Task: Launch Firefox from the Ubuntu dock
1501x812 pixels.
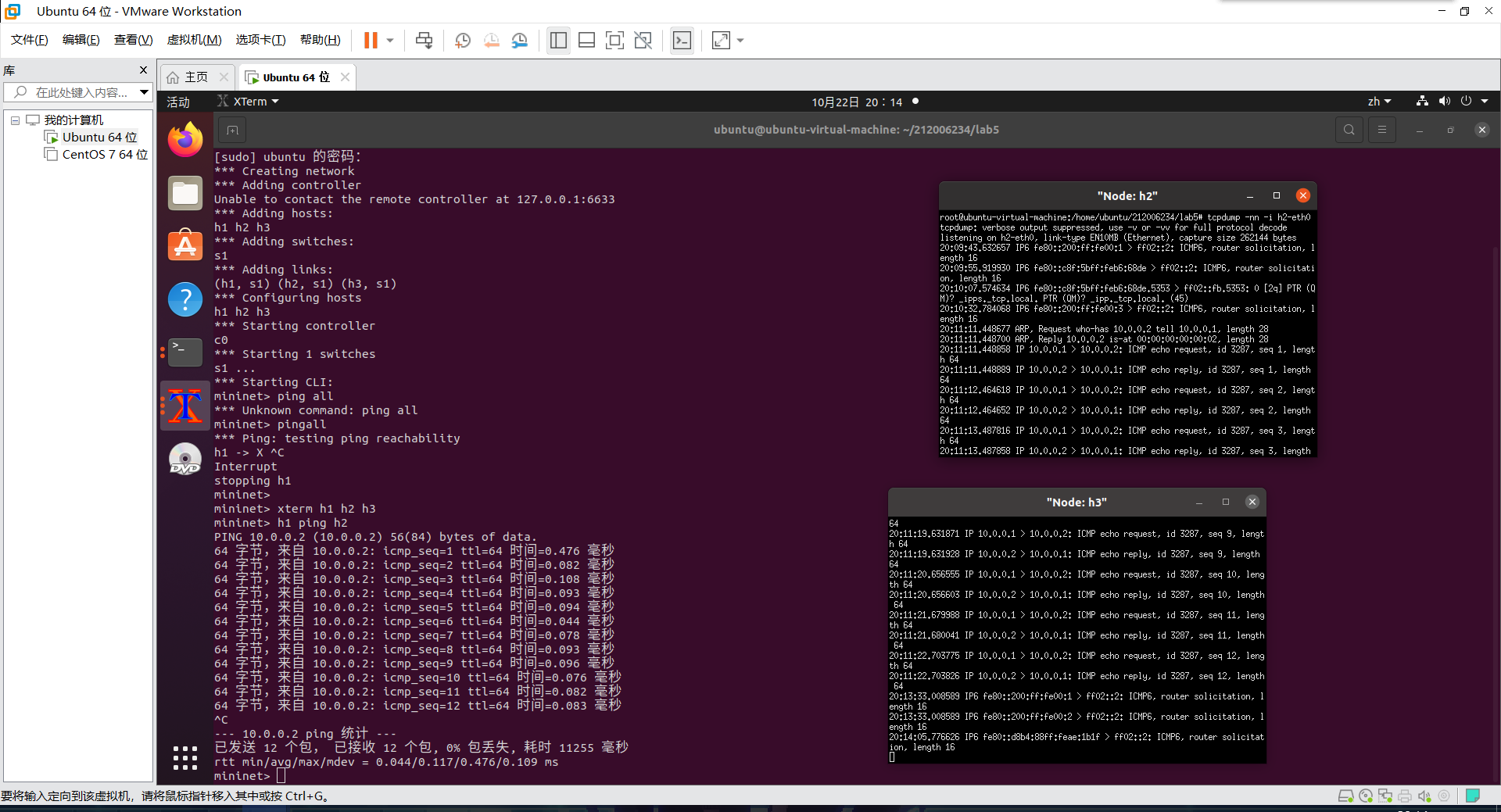Action: (x=185, y=140)
